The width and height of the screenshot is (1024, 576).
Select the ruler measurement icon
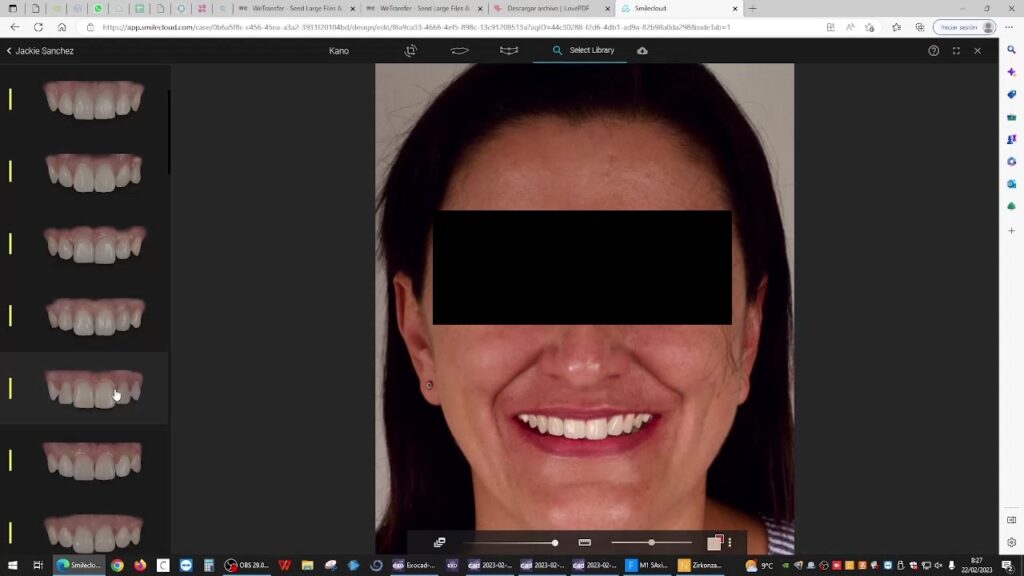585,542
